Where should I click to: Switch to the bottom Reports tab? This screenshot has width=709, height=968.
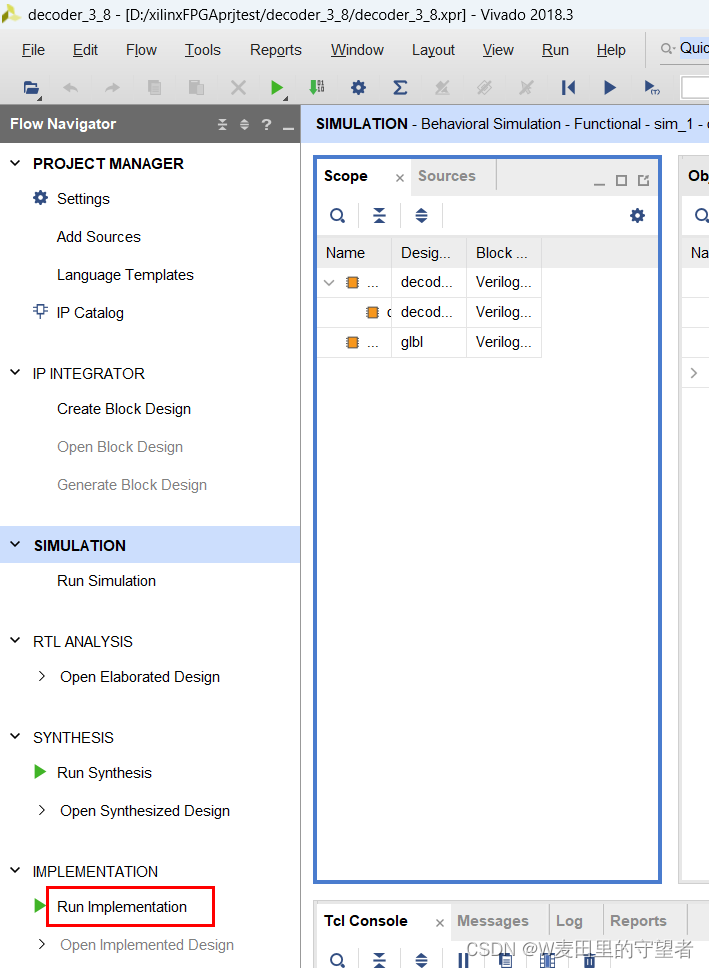point(638,921)
